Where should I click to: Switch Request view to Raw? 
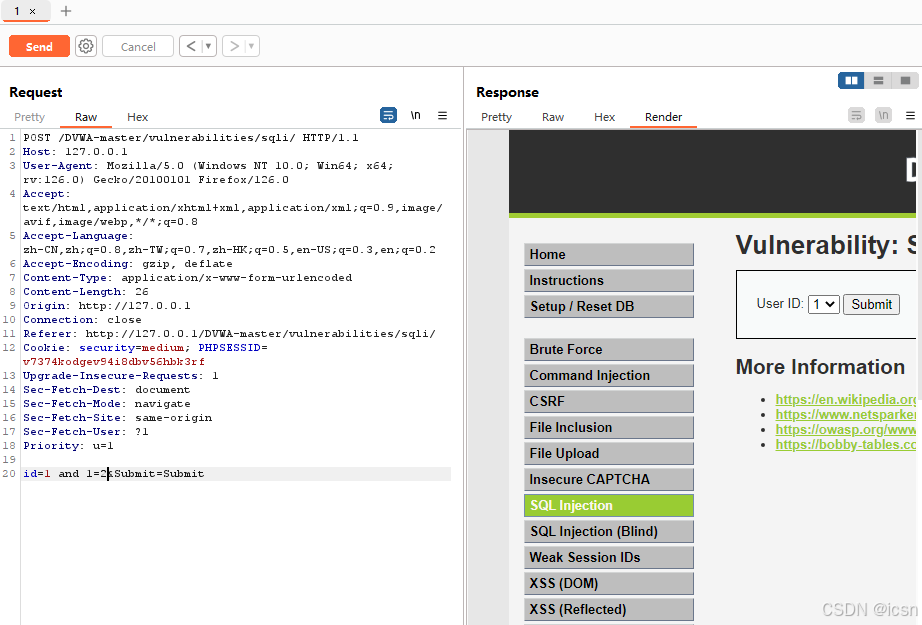pos(86,117)
